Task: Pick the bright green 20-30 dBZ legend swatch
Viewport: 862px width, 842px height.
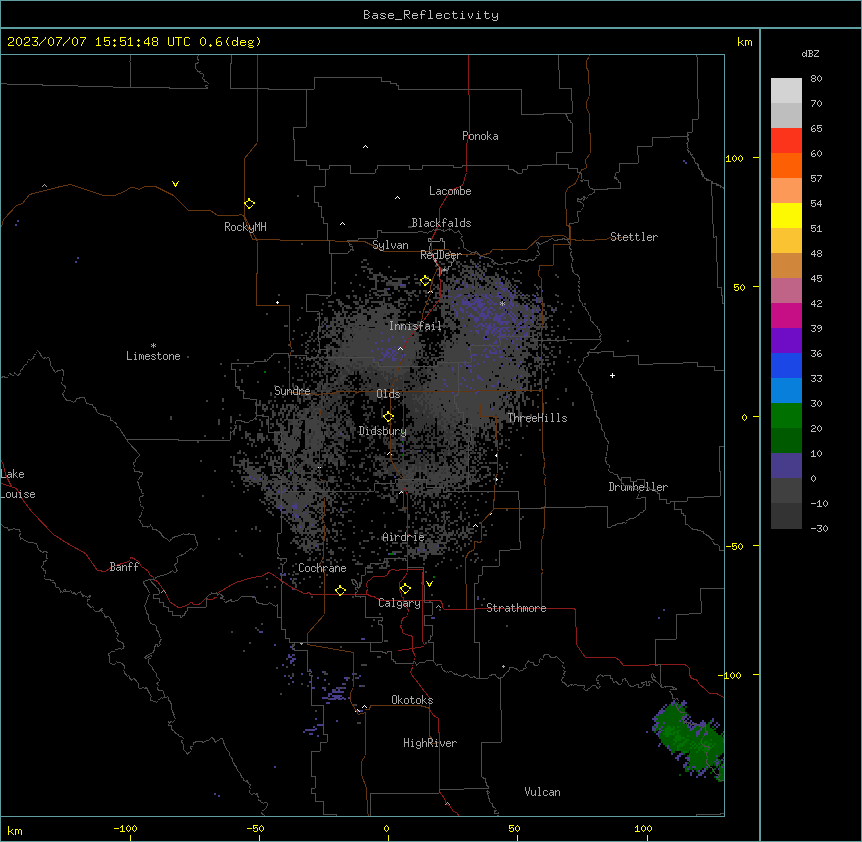Action: (x=786, y=416)
